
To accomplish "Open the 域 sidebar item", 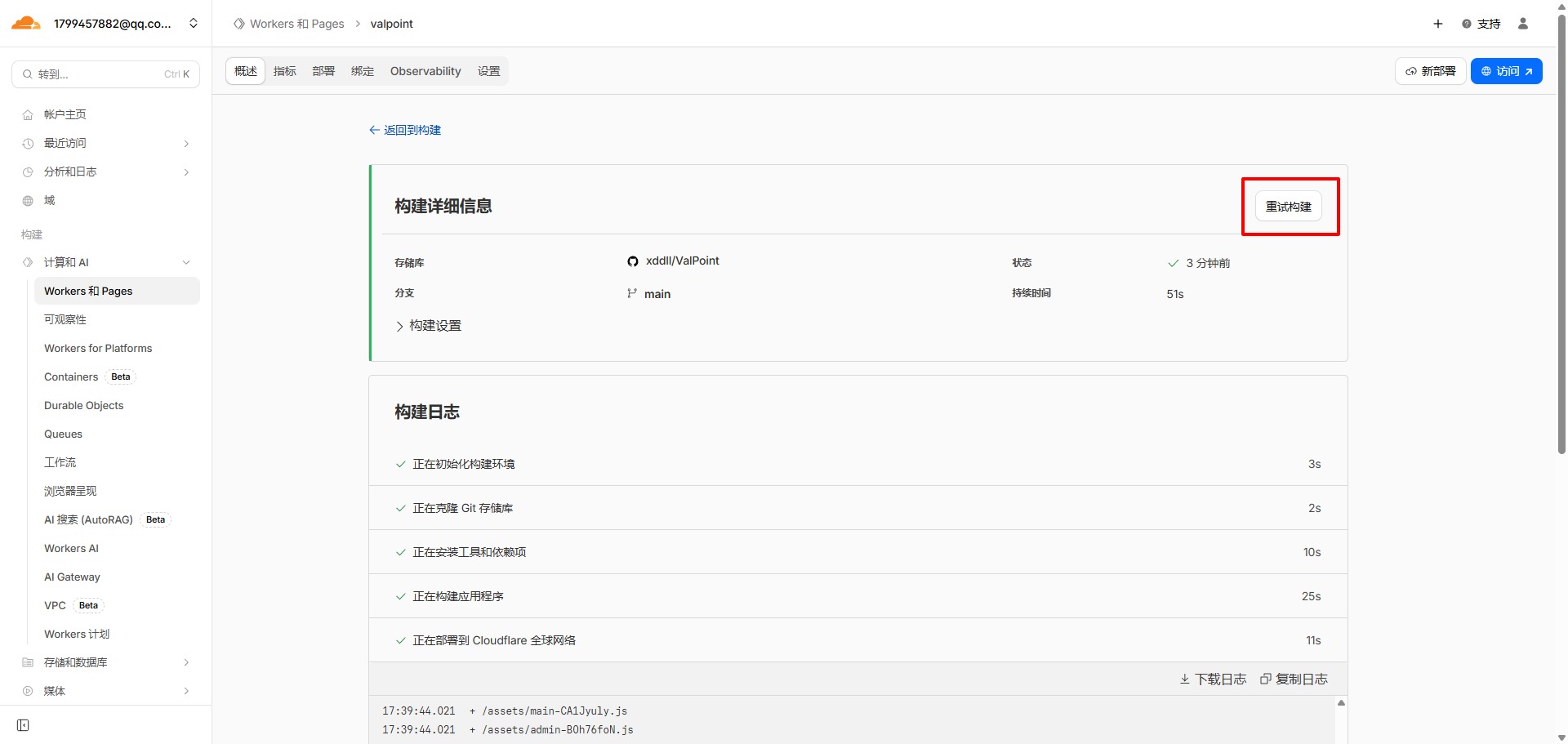I will click(x=50, y=200).
